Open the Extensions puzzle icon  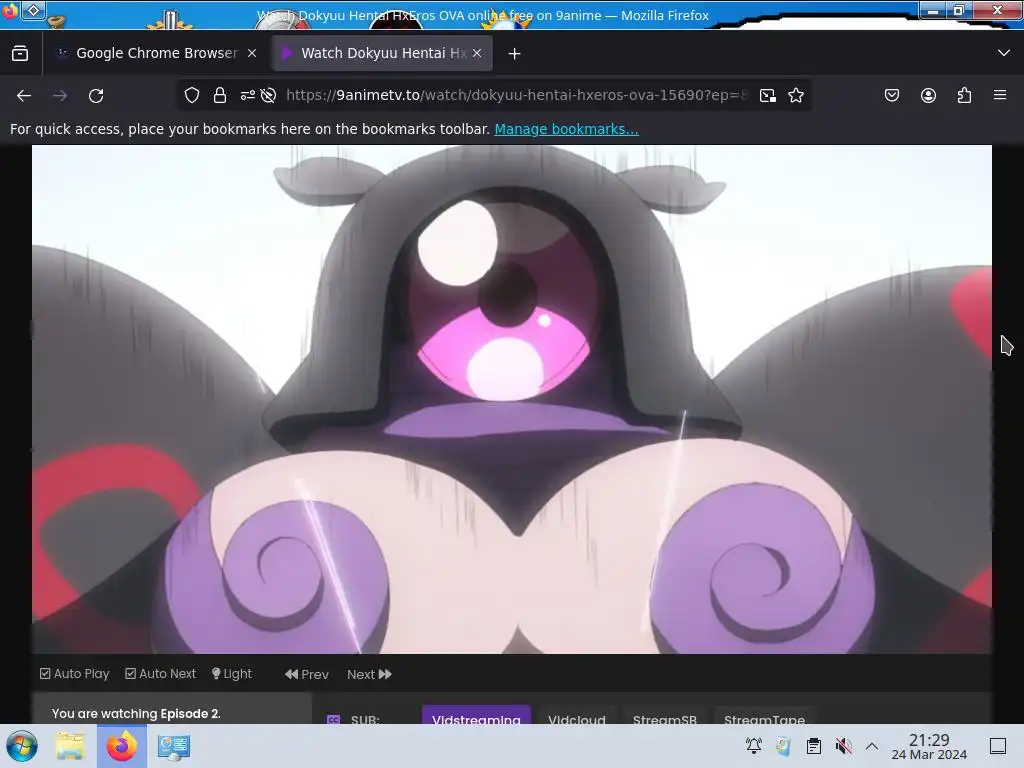[964, 95]
